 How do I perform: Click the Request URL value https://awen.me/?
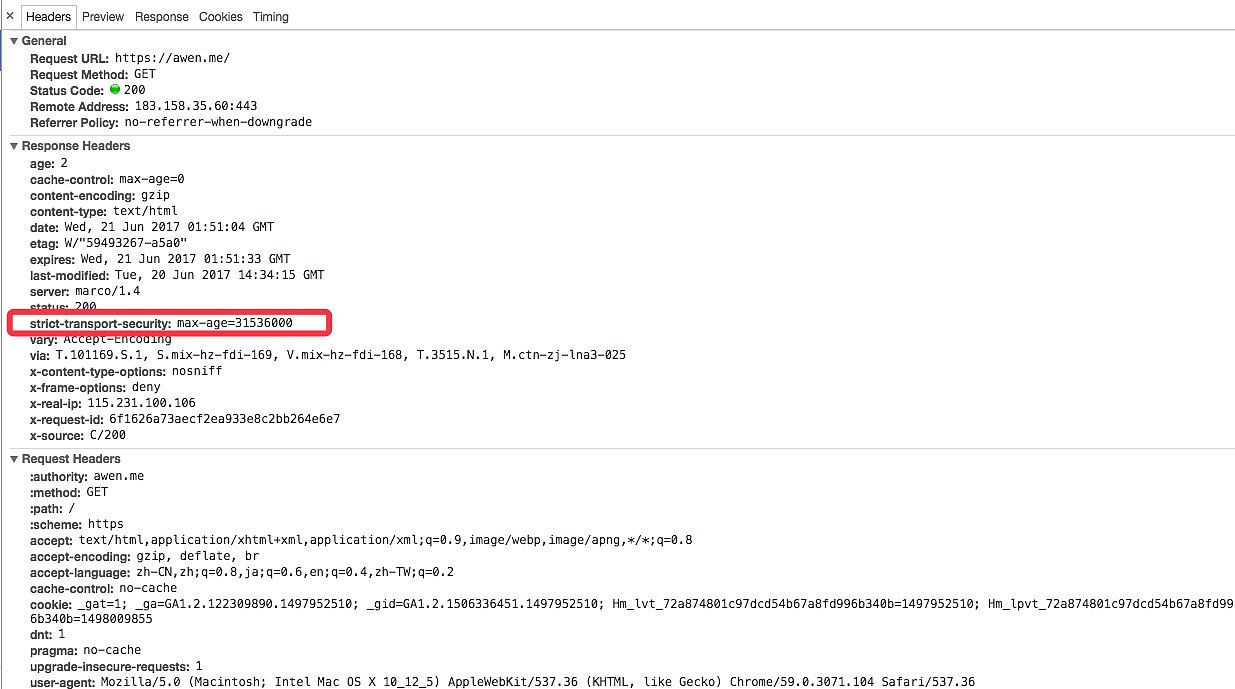pyautogui.click(x=172, y=58)
